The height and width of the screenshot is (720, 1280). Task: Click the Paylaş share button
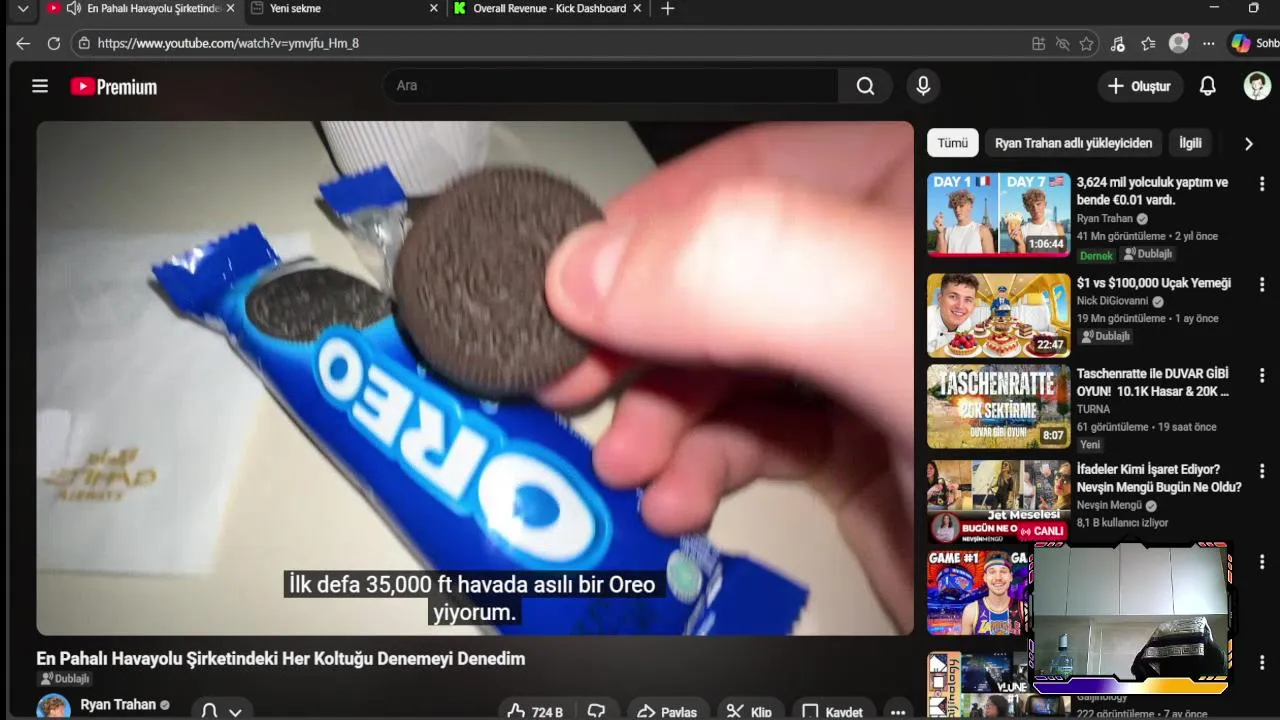pyautogui.click(x=667, y=711)
